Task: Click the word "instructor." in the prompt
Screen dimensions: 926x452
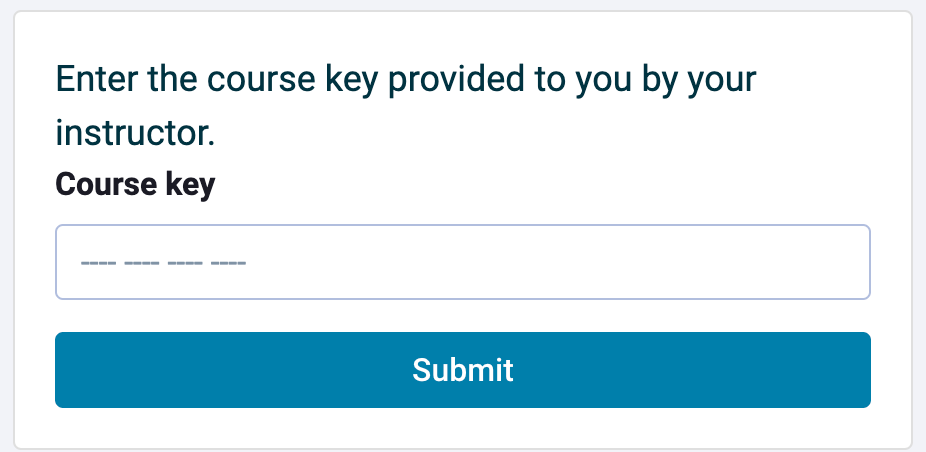Action: click(135, 134)
